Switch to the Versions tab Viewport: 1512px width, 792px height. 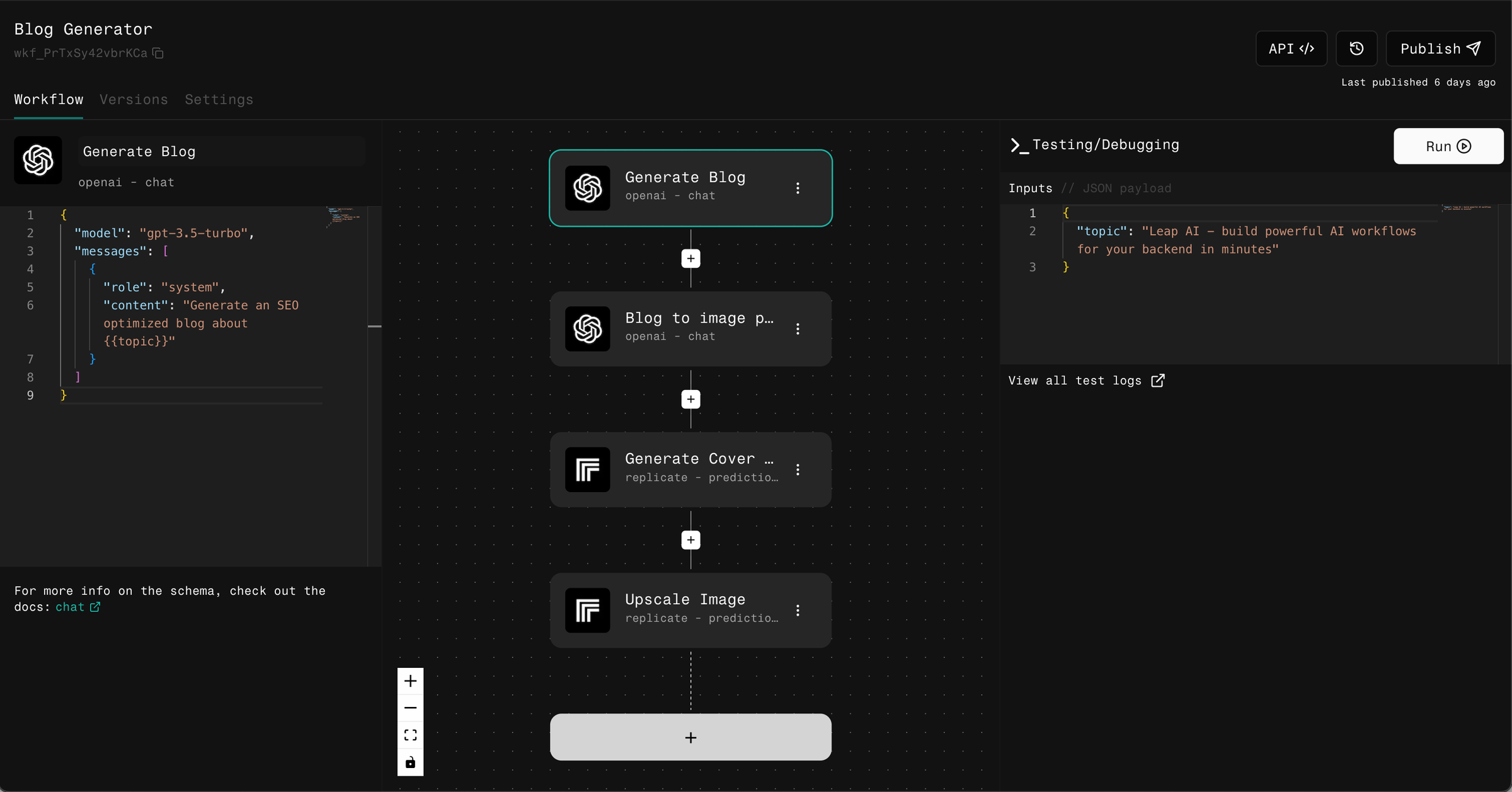tap(134, 100)
